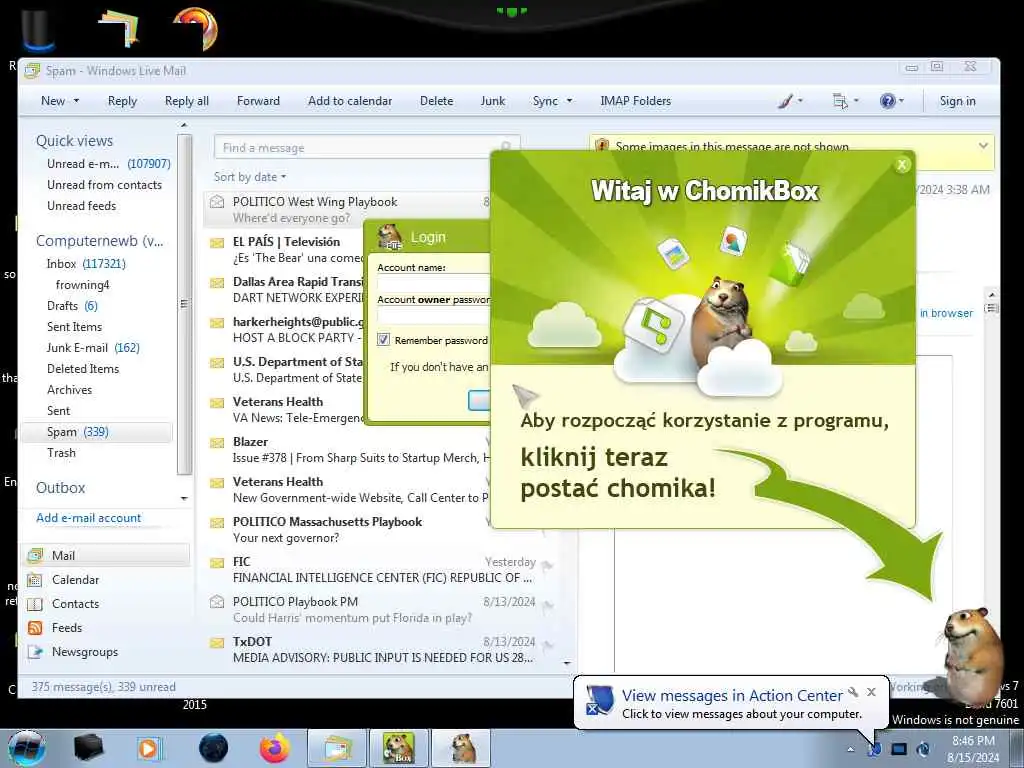Click envelope icon of Dallas Area Rapid message
This screenshot has width=1024, height=768.
click(x=217, y=283)
